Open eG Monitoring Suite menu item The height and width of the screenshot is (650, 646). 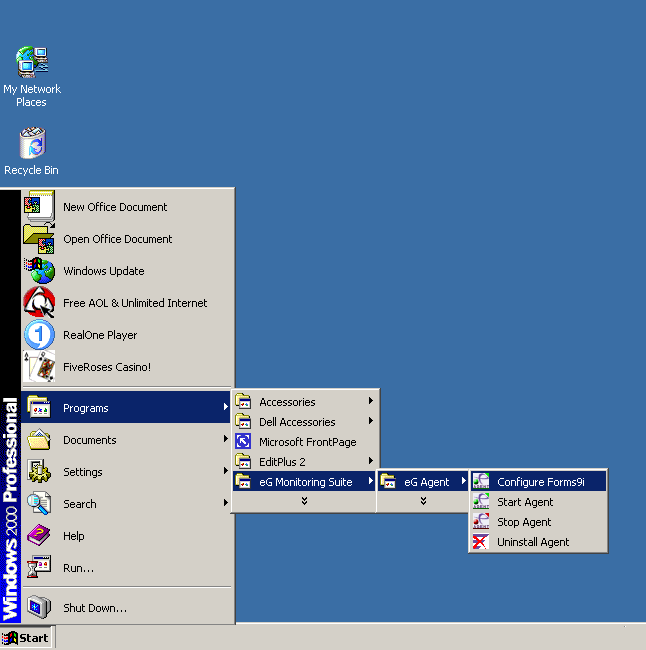pos(304,481)
